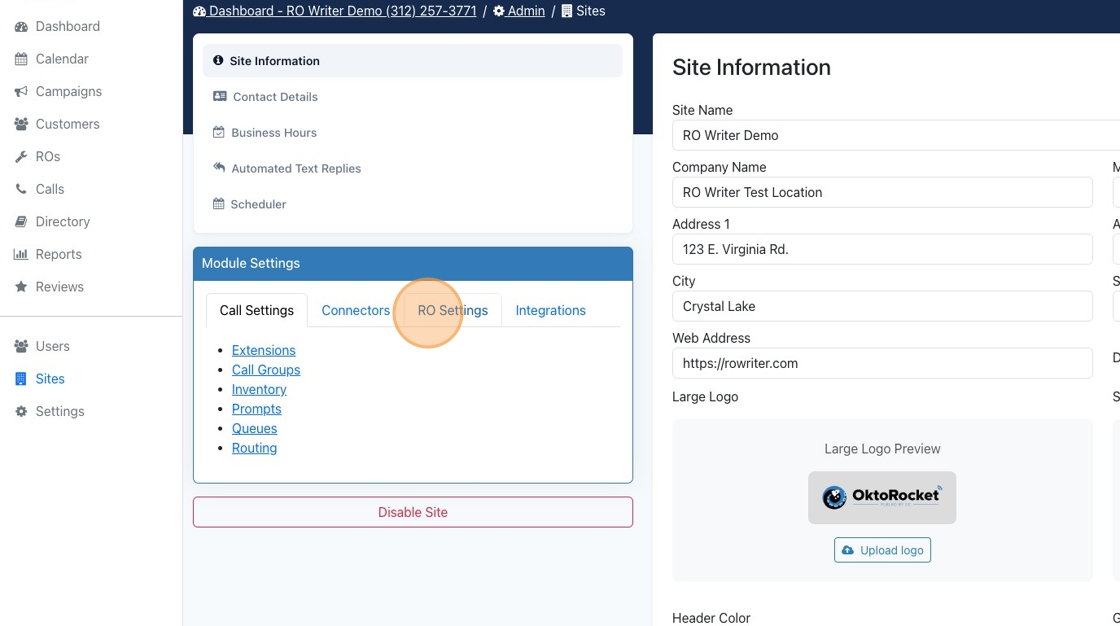Switch to the Integrations tab
The height and width of the screenshot is (626, 1120).
[551, 310]
